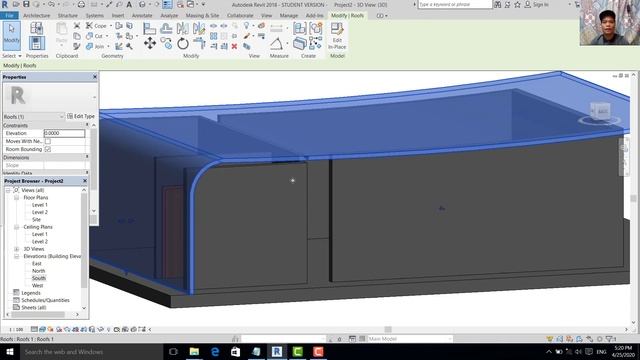
Task: Click the Measure tool icon
Action: coord(276,28)
